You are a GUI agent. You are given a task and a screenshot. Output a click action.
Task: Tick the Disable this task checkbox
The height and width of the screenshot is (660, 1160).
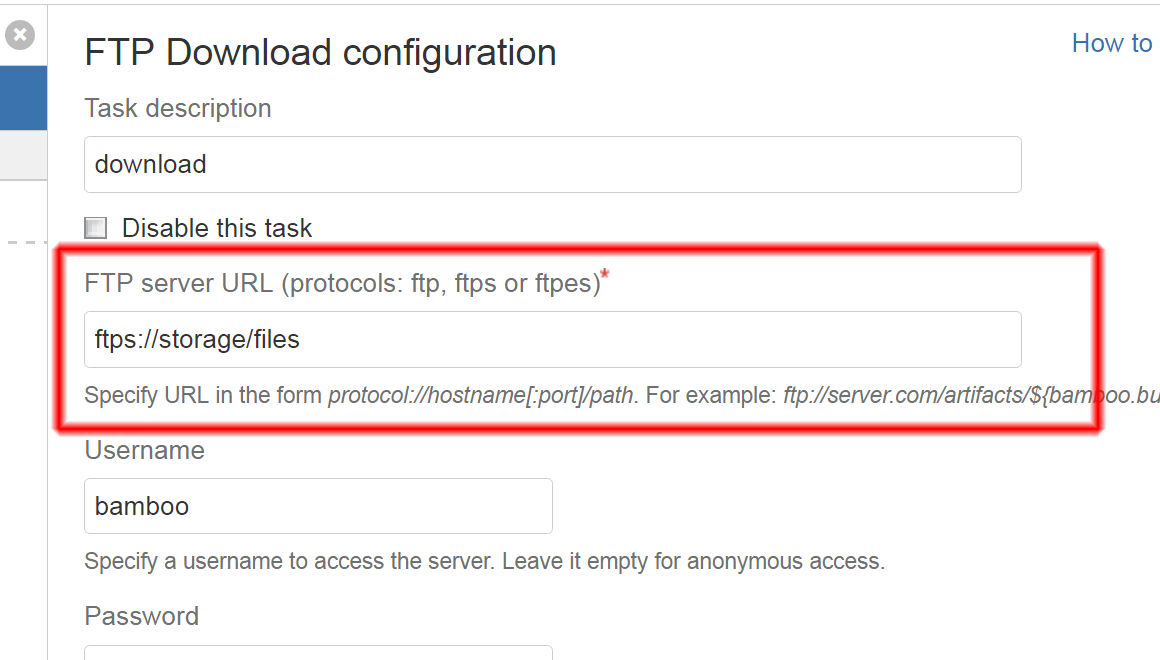[95, 228]
